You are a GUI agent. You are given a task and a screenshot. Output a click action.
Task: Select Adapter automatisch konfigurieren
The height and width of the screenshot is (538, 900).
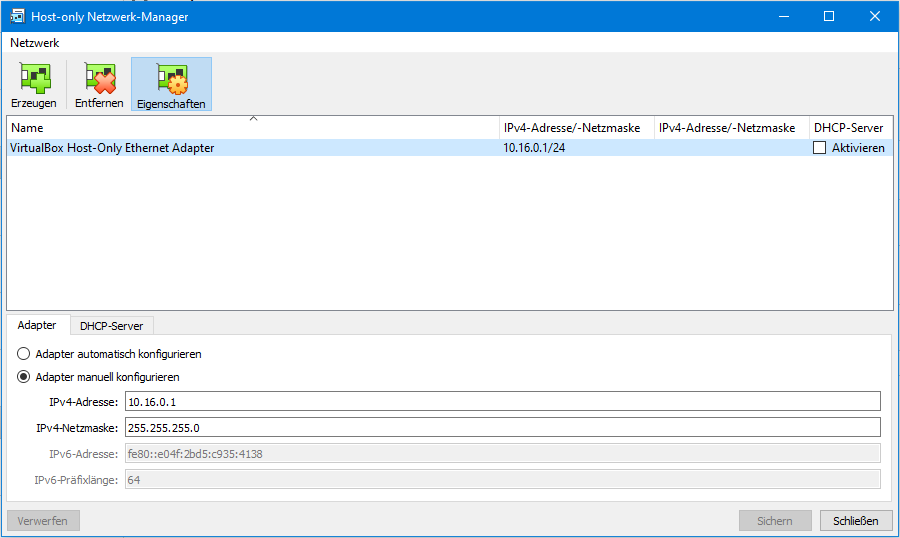click(109, 354)
